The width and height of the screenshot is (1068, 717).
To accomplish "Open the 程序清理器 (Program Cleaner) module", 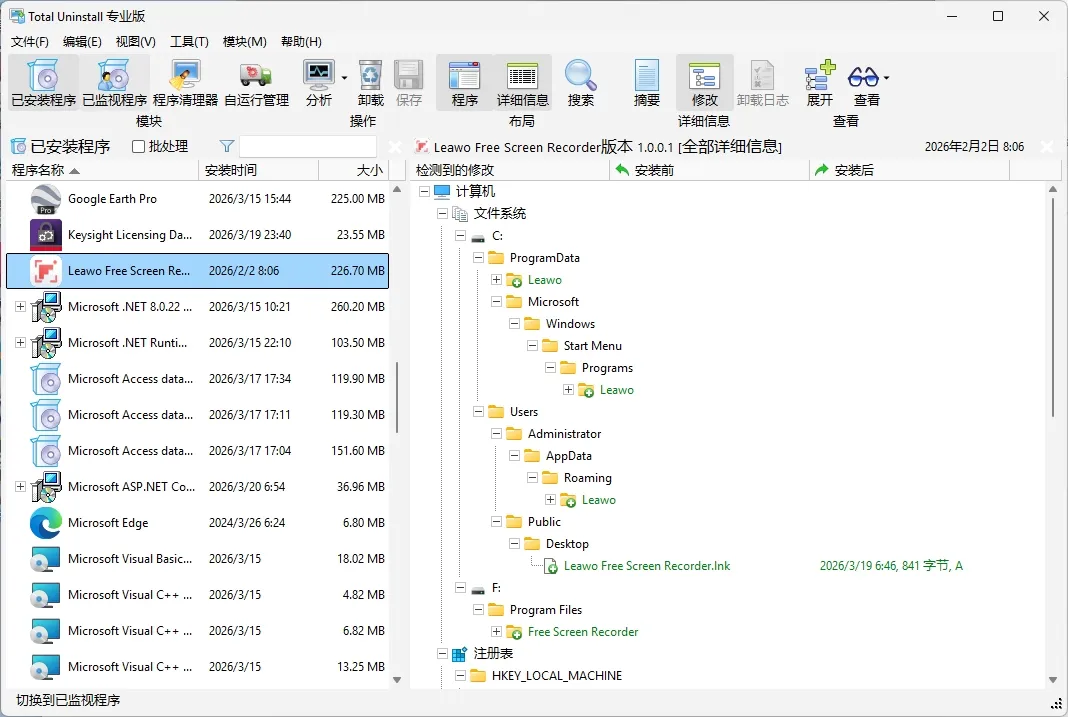I will tap(185, 85).
